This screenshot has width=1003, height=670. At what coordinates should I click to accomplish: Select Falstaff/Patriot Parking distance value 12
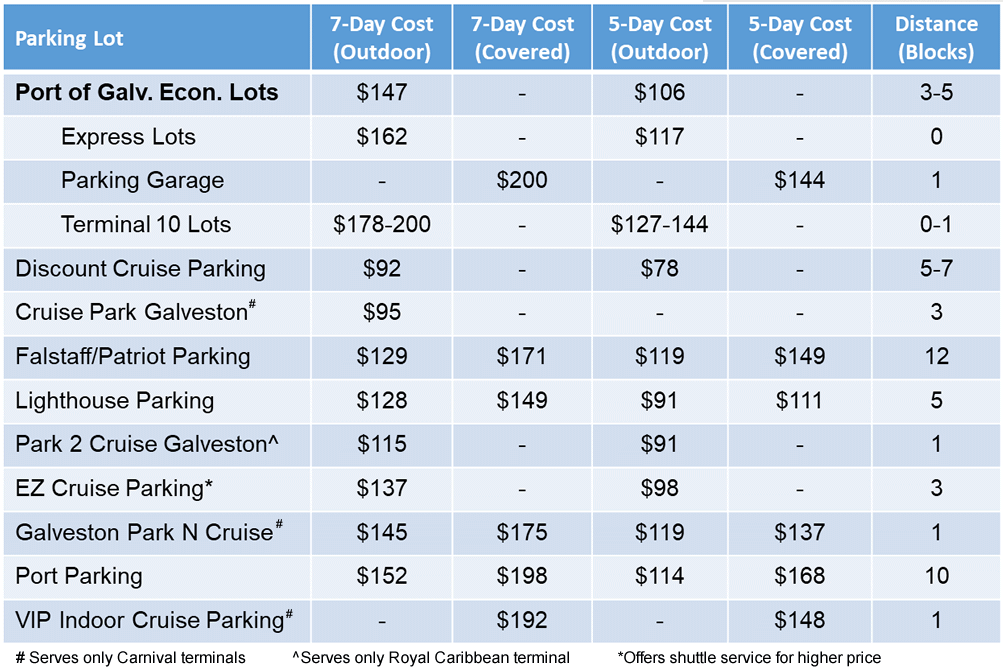point(936,356)
